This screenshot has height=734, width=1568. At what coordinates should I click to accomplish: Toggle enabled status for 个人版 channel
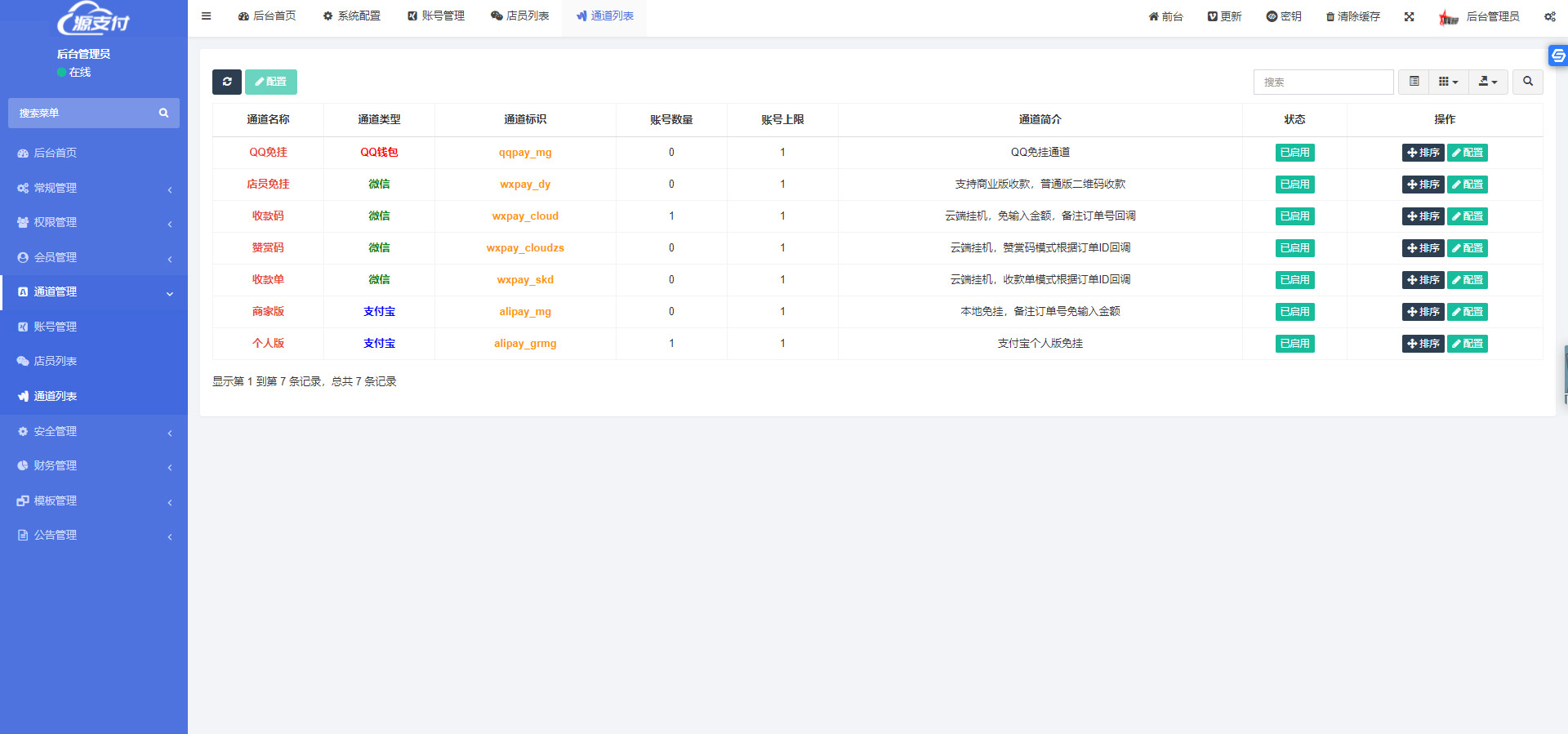[x=1294, y=344]
